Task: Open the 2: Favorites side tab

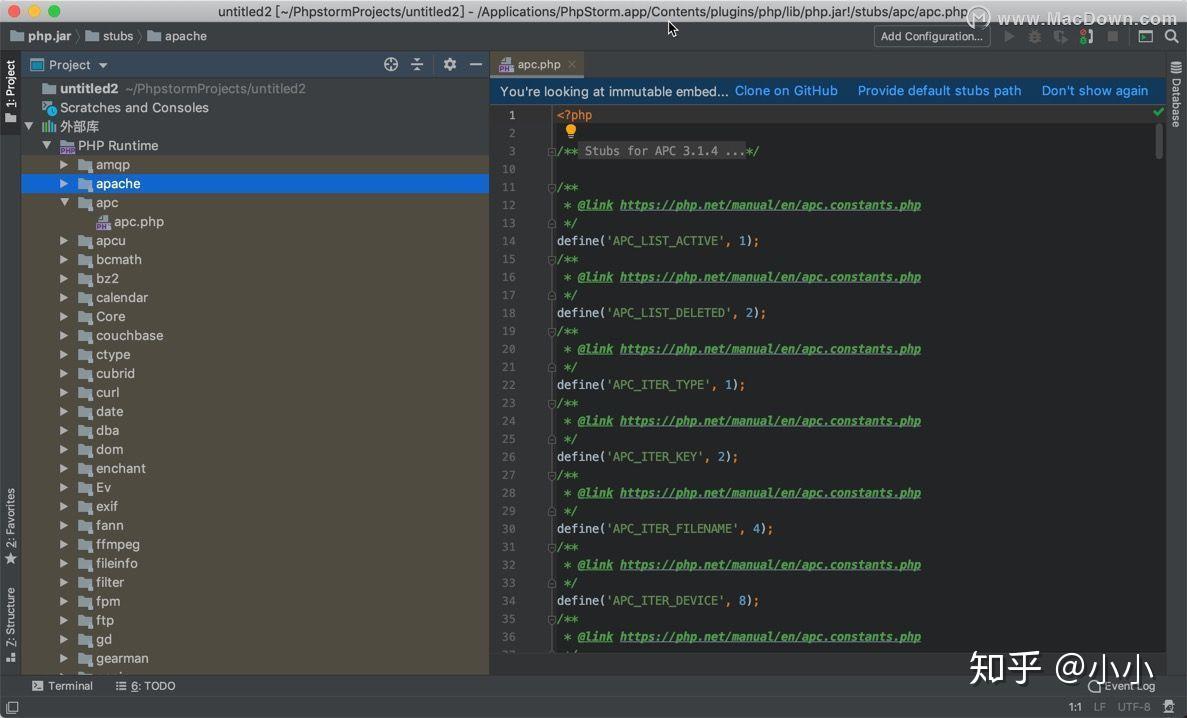Action: (11, 526)
